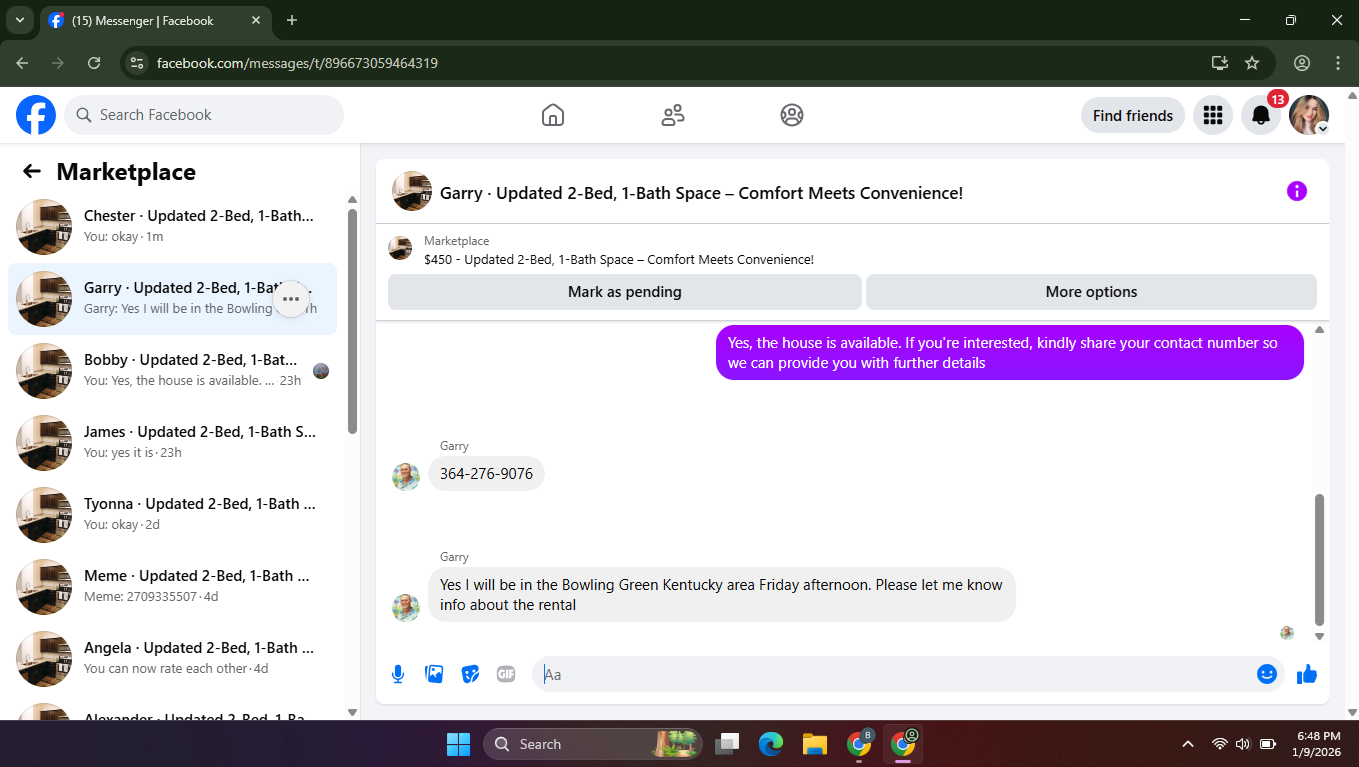Open the Groups icon in top navigation
The image size is (1359, 767).
coord(792,115)
